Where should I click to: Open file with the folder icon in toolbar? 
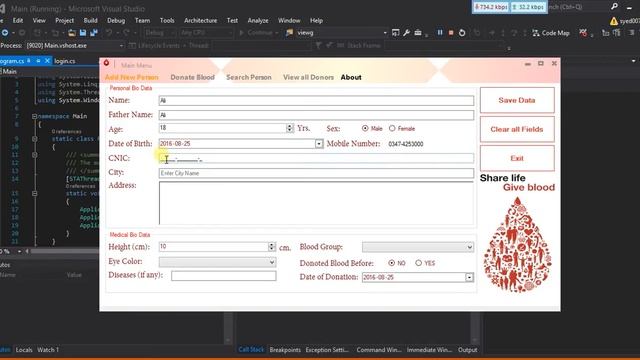(72, 33)
